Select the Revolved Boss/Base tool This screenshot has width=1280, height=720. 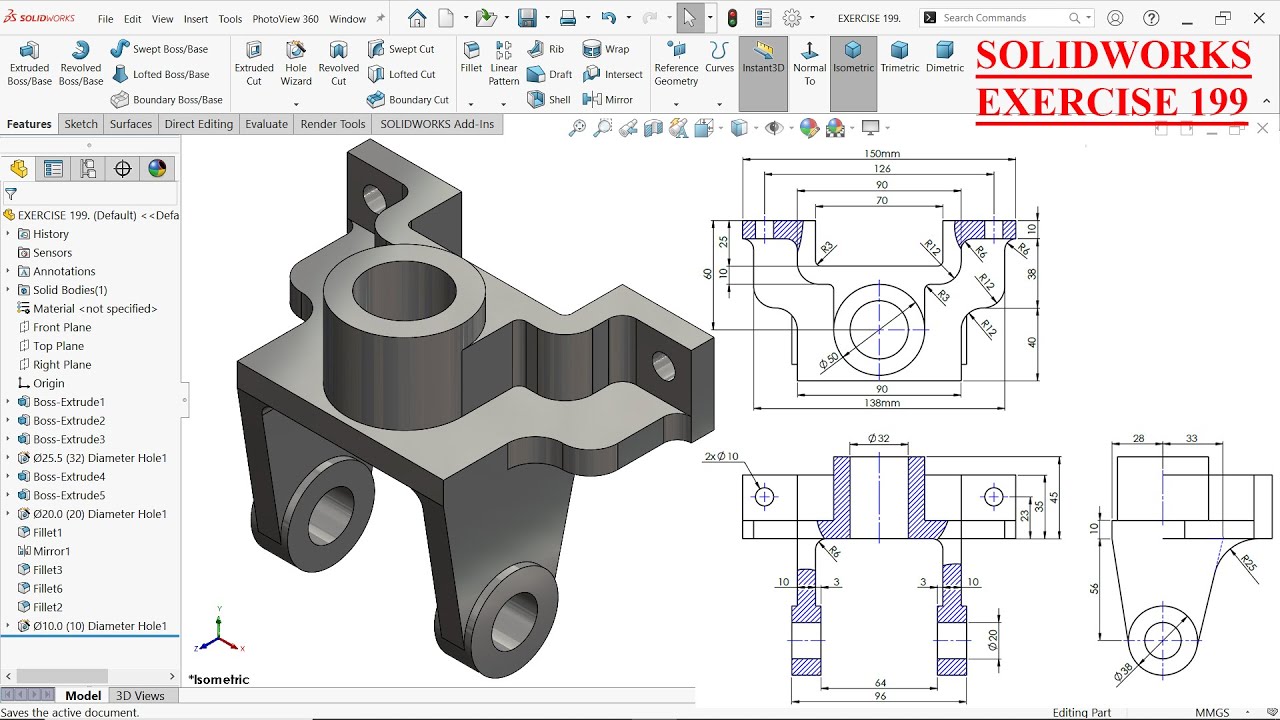coord(80,64)
